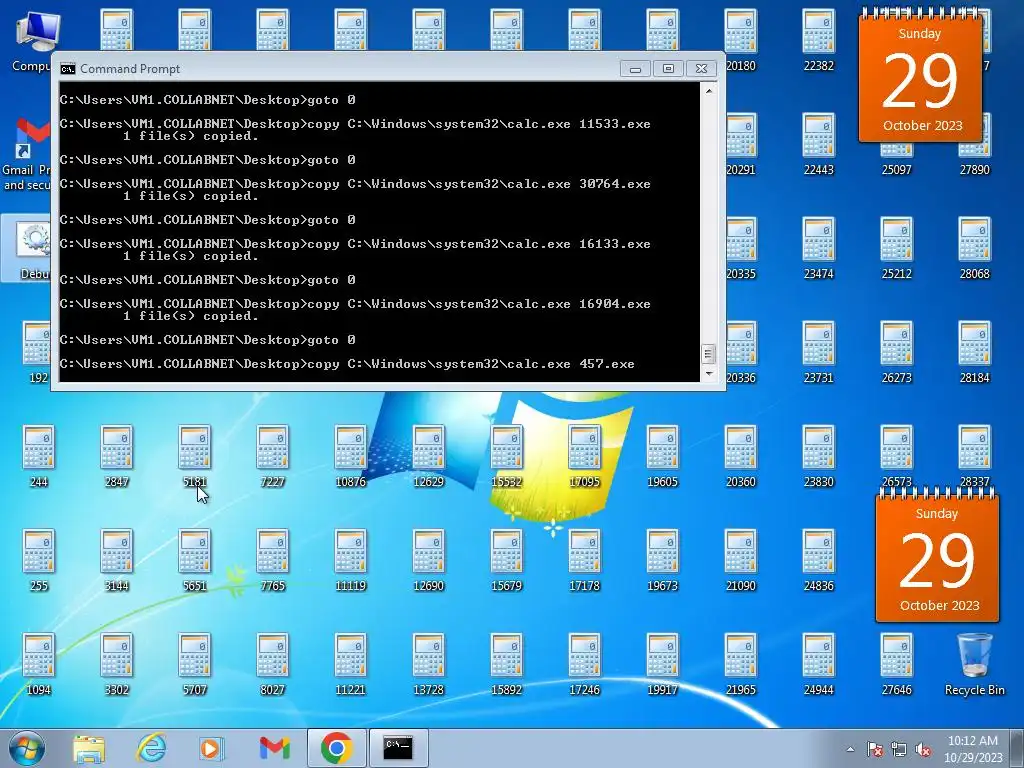Close the Command Prompt window
Image resolution: width=1024 pixels, height=768 pixels.
(x=701, y=69)
